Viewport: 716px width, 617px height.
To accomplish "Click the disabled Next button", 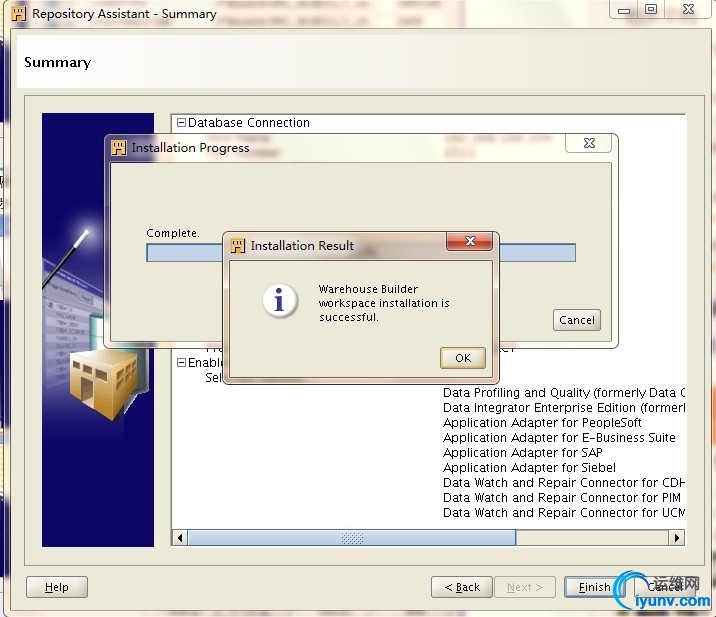I will tap(525, 587).
